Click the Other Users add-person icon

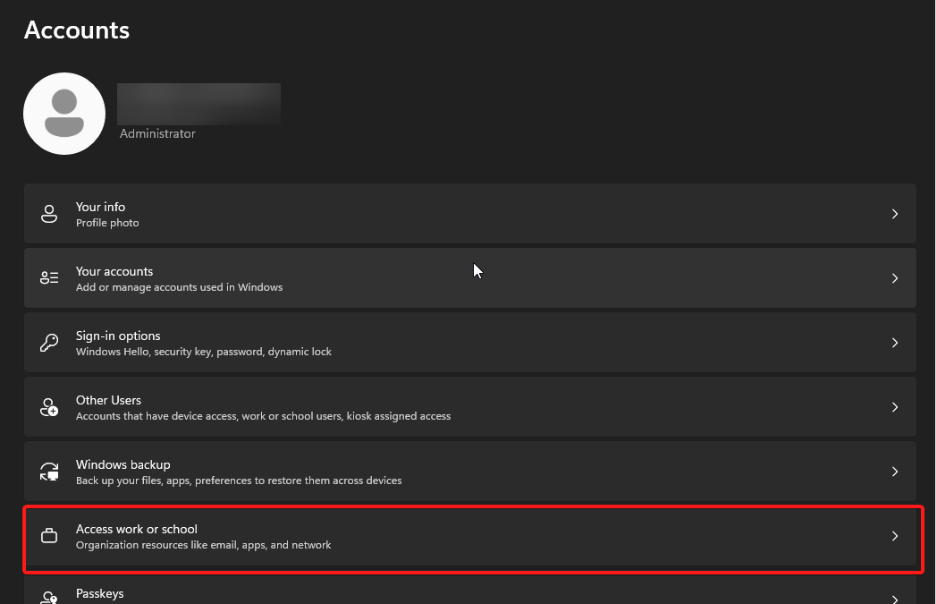click(49, 407)
